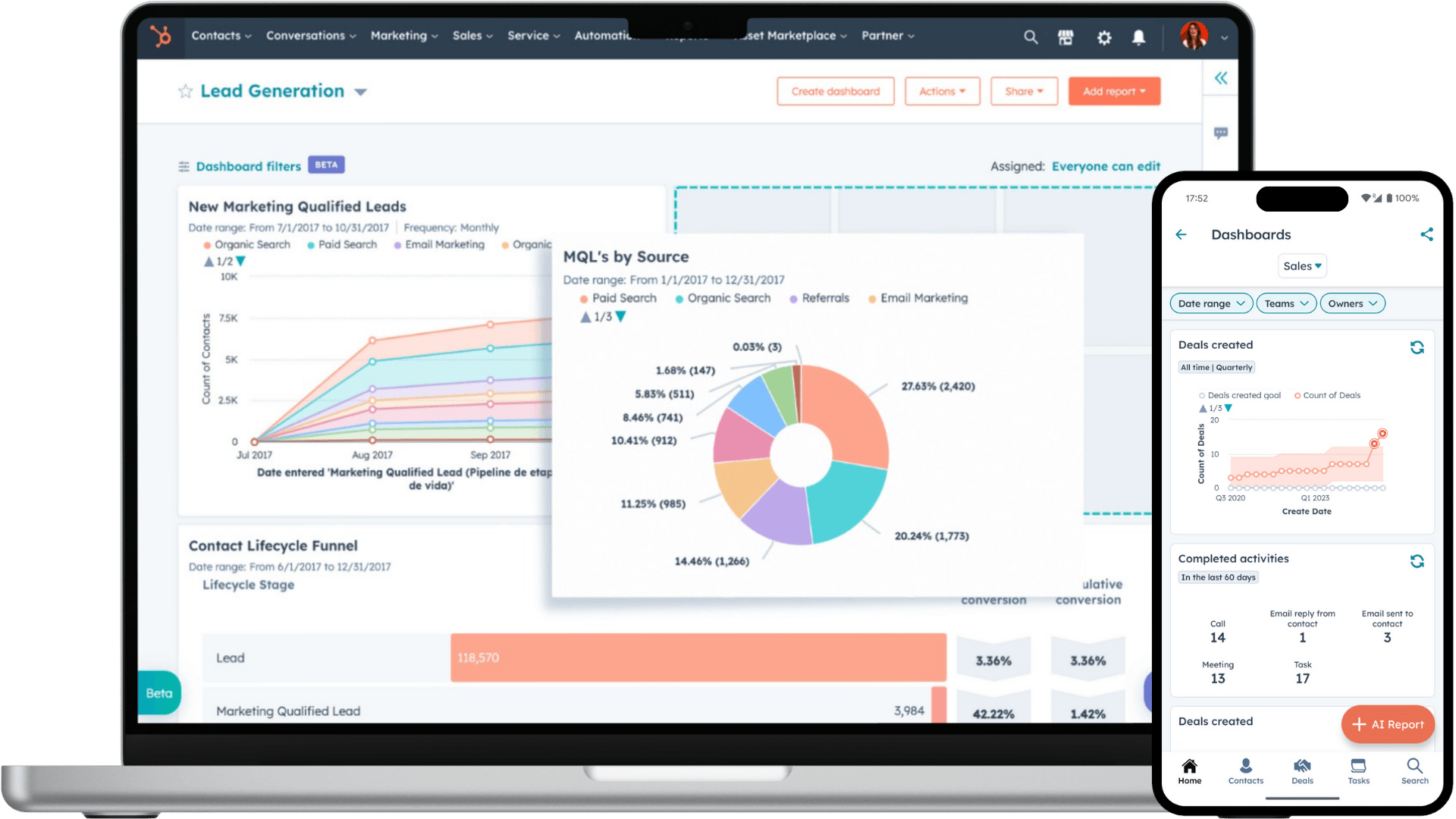Screen dimensions: 1456x819
Task: Open global search in the top navigation
Action: [1031, 36]
